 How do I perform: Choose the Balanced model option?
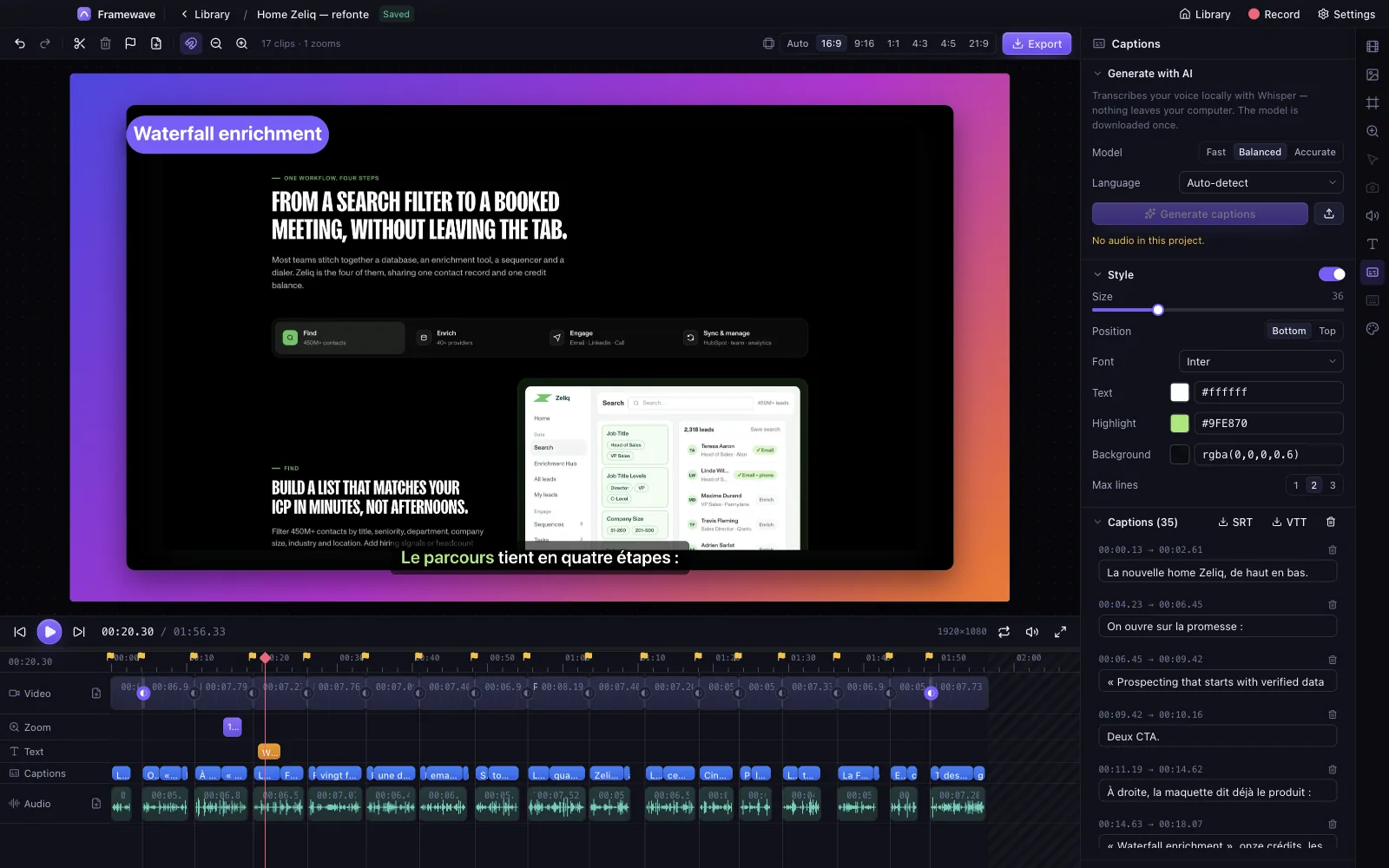point(1260,152)
